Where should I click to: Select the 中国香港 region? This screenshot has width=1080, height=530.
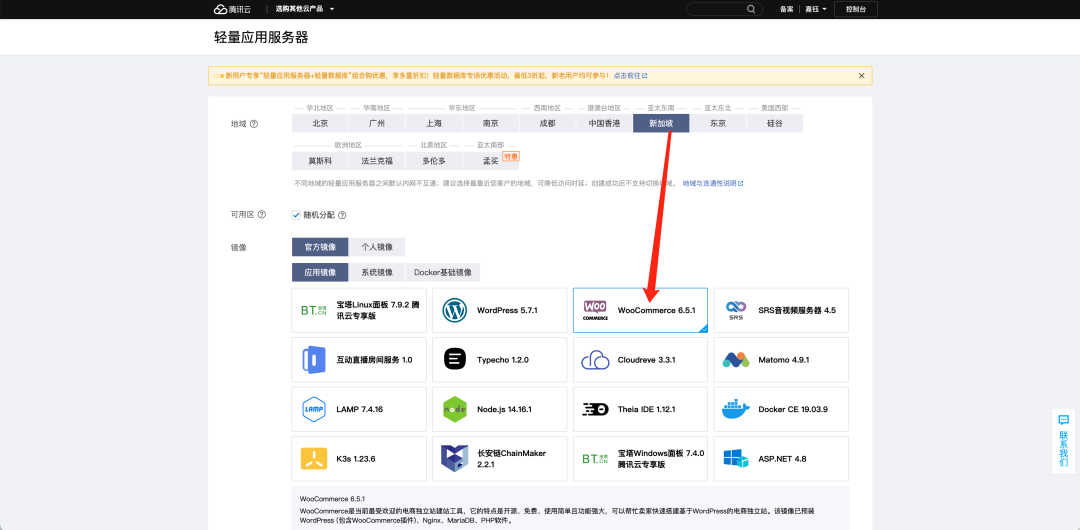click(x=604, y=123)
